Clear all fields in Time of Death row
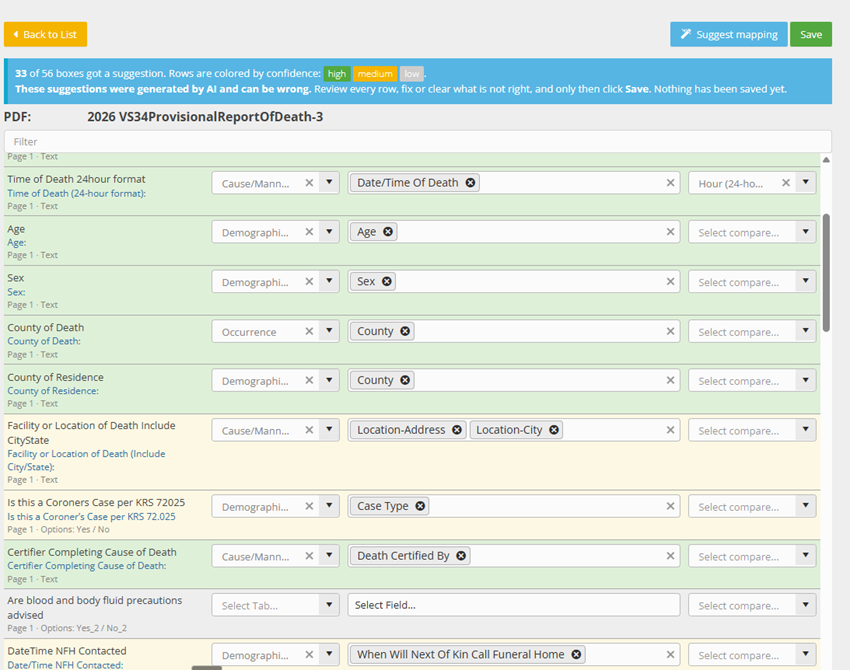This screenshot has height=670, width=850. point(671,183)
